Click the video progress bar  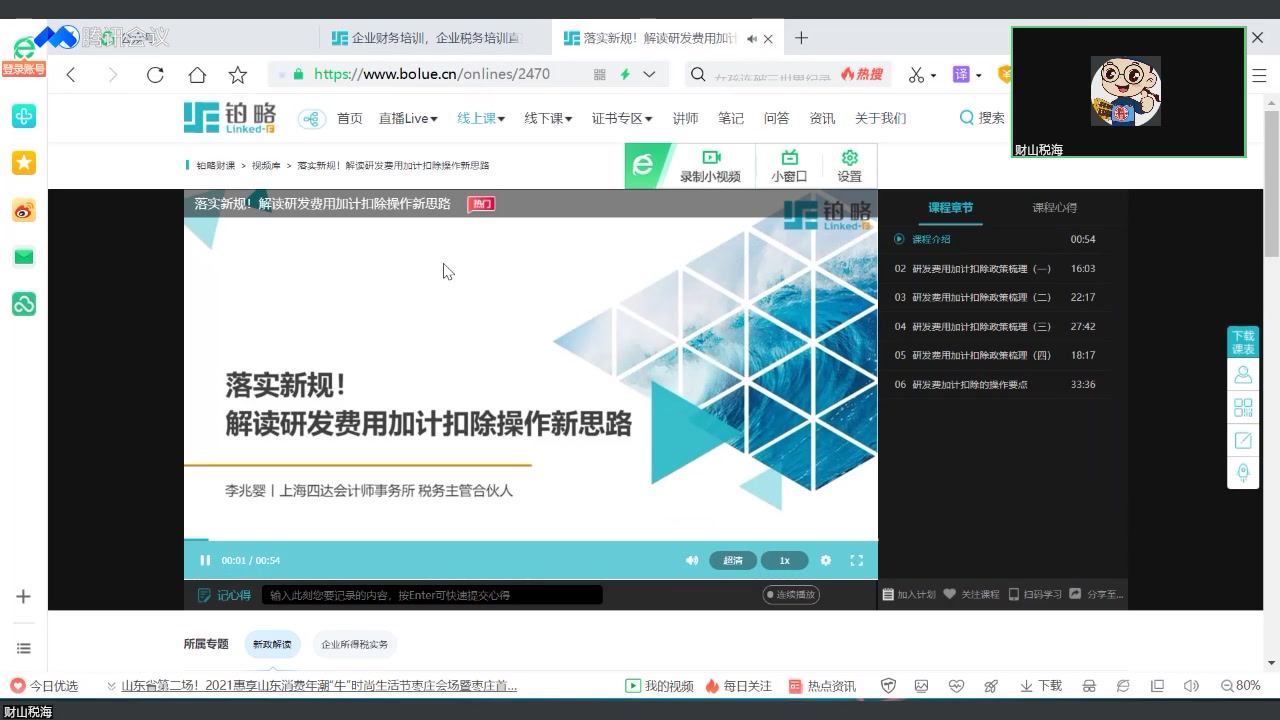click(530, 539)
